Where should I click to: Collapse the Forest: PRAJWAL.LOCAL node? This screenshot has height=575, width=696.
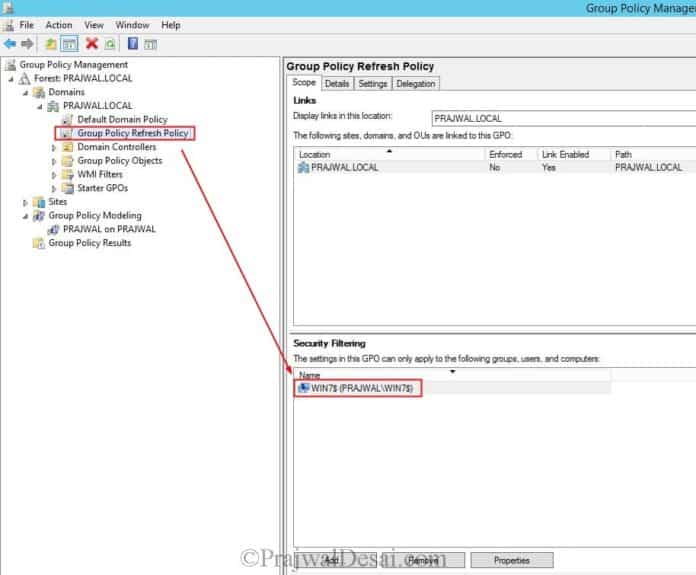(x=11, y=79)
